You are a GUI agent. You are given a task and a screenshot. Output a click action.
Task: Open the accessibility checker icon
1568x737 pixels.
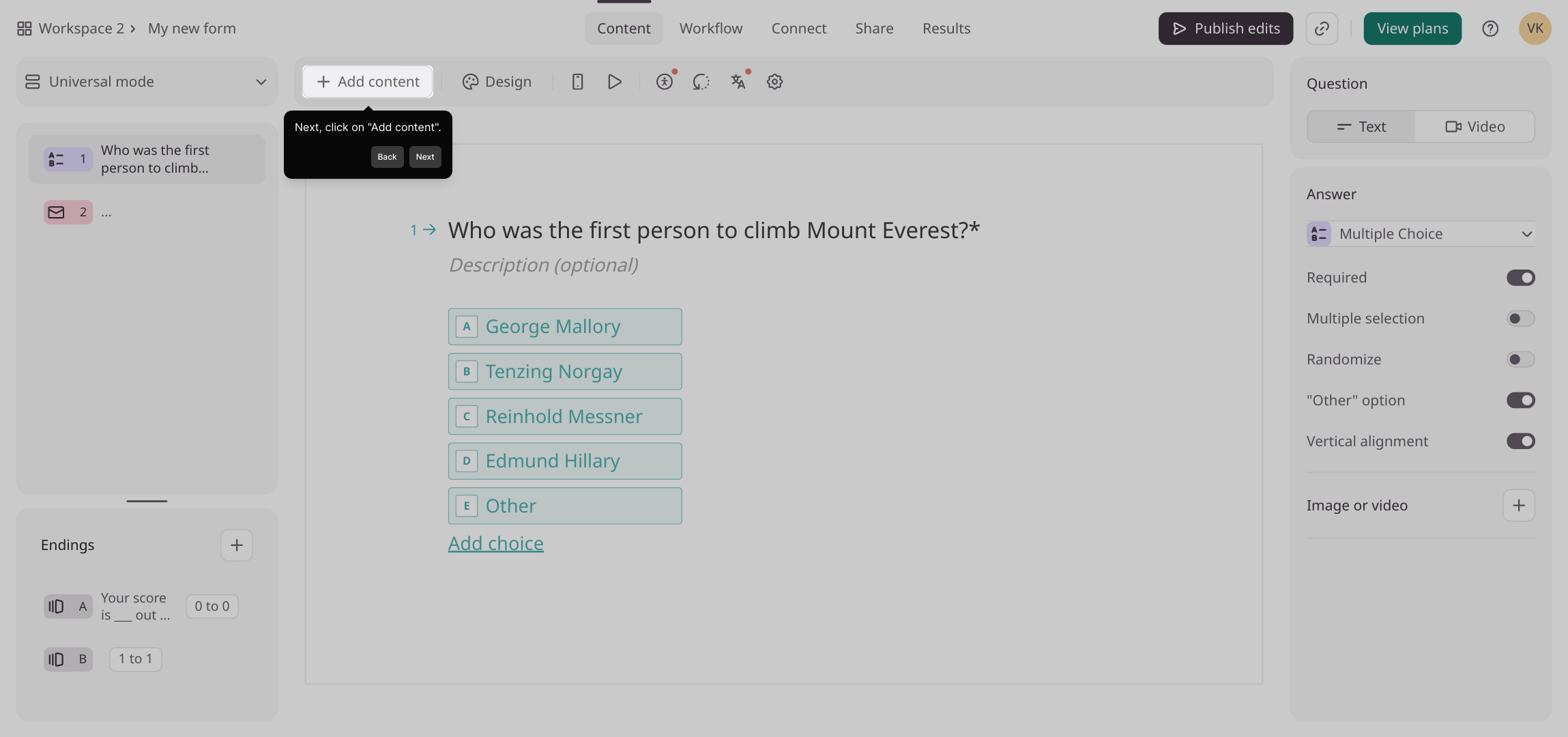(x=664, y=82)
